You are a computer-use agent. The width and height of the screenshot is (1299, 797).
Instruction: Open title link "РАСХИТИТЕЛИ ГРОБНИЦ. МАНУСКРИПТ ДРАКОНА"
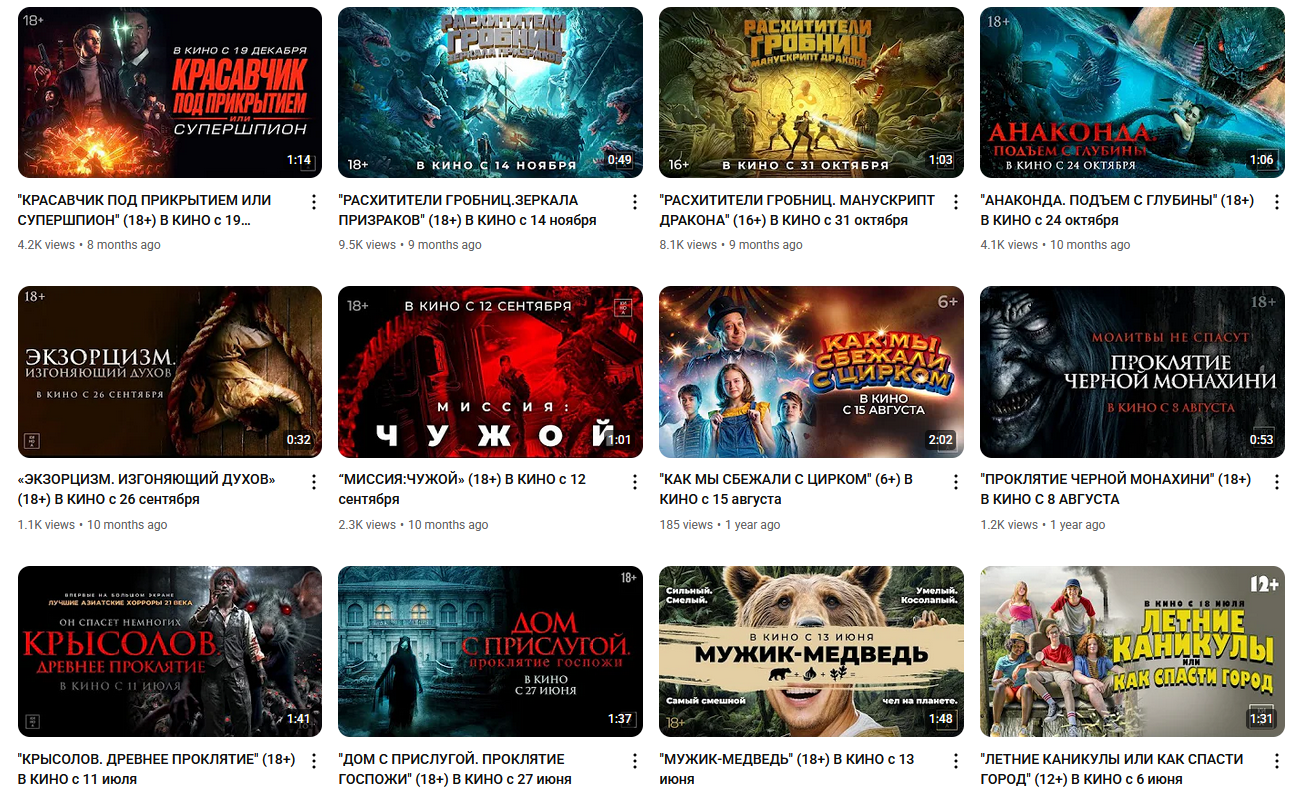point(798,210)
